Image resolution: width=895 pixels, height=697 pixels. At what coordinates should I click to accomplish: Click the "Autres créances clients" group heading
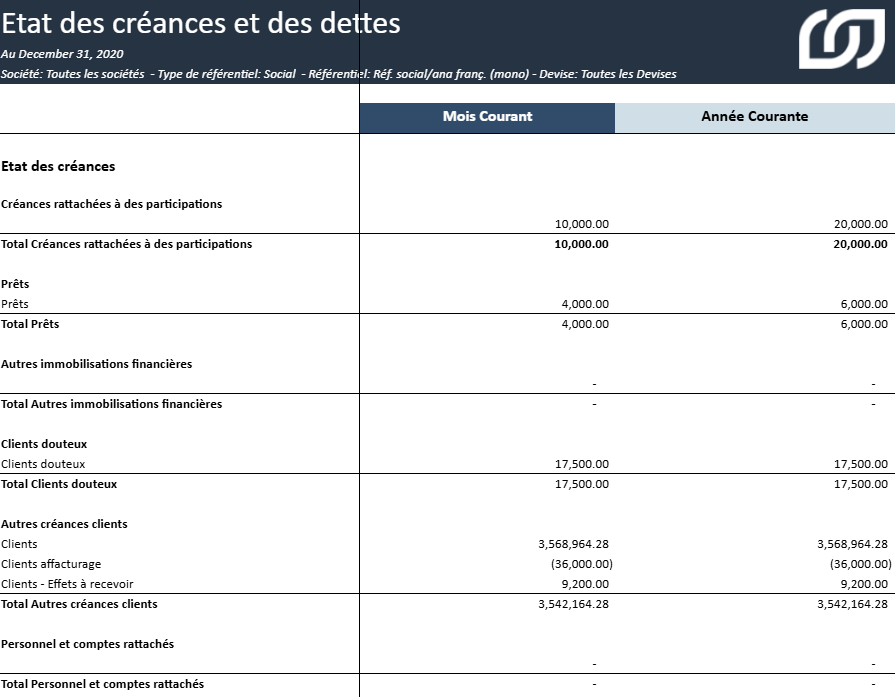coord(64,524)
